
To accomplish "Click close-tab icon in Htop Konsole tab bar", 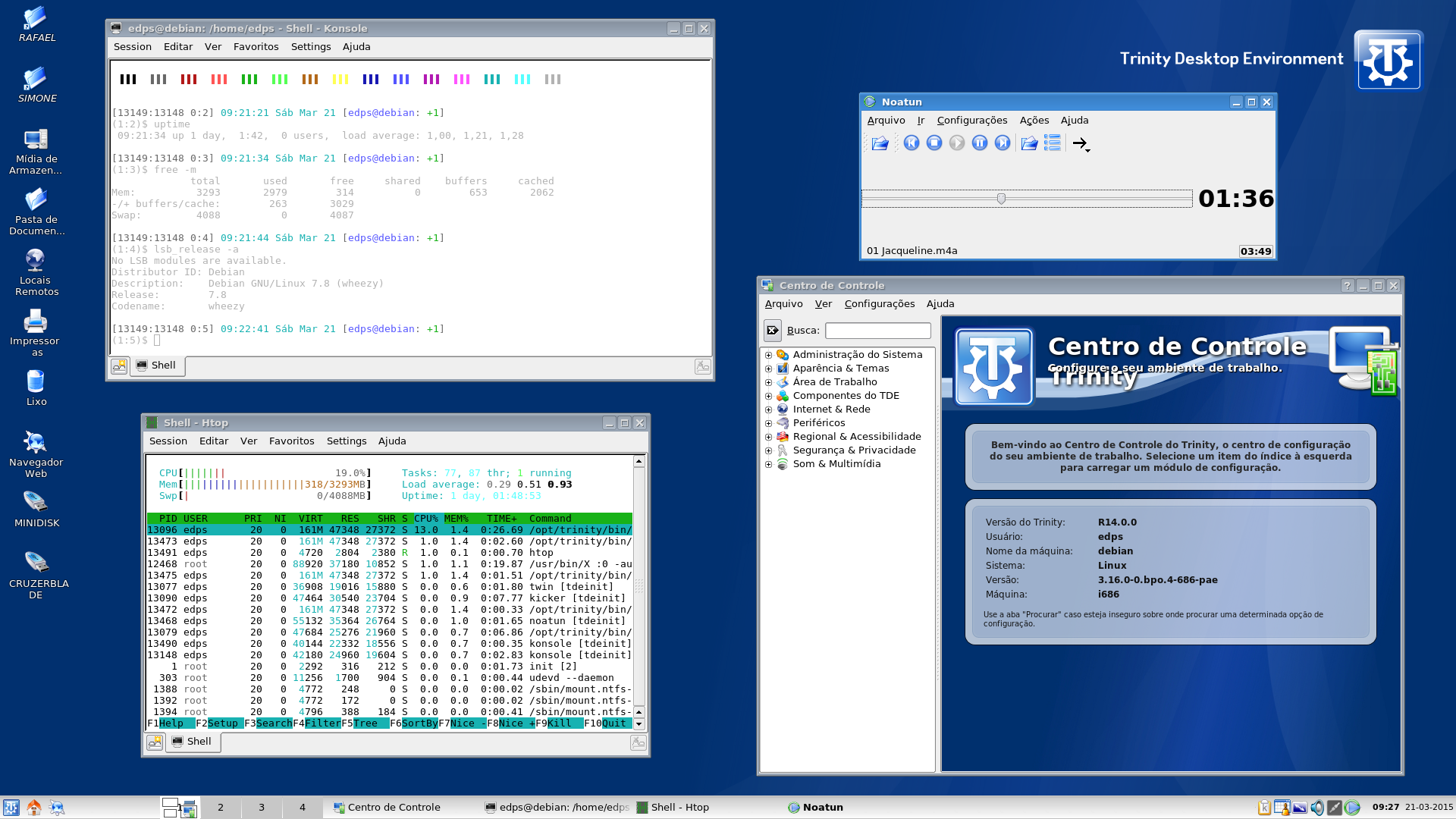I will 639,742.
